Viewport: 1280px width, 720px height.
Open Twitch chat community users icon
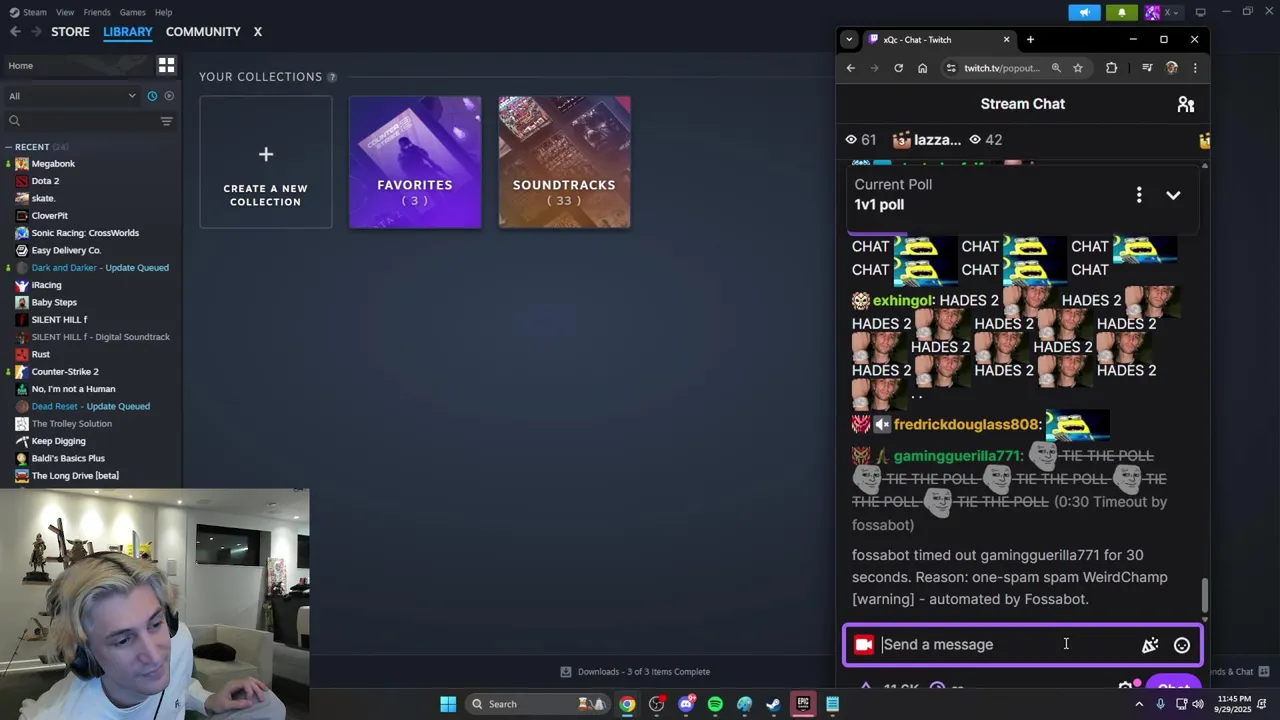[x=1186, y=104]
